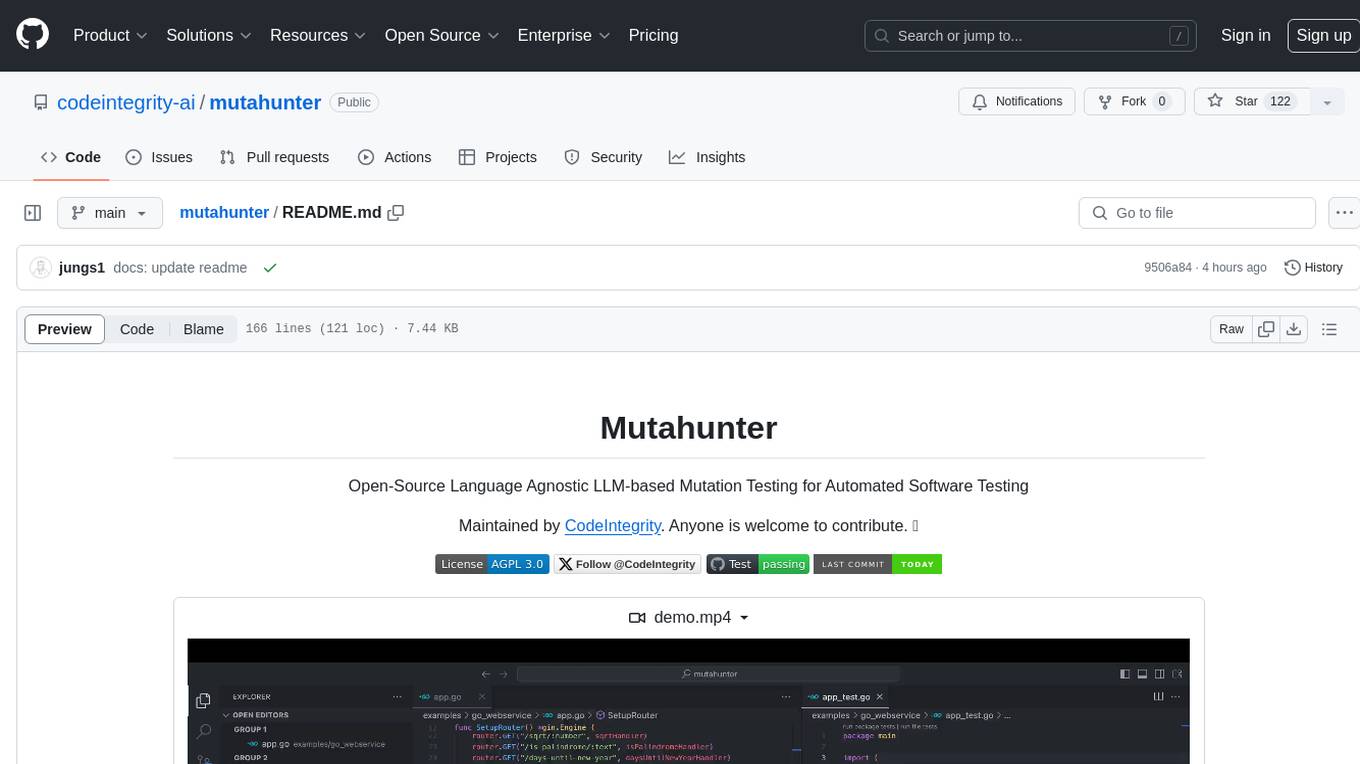This screenshot has height=764, width=1360.
Task: Click the Sign up button
Action: (1323, 35)
